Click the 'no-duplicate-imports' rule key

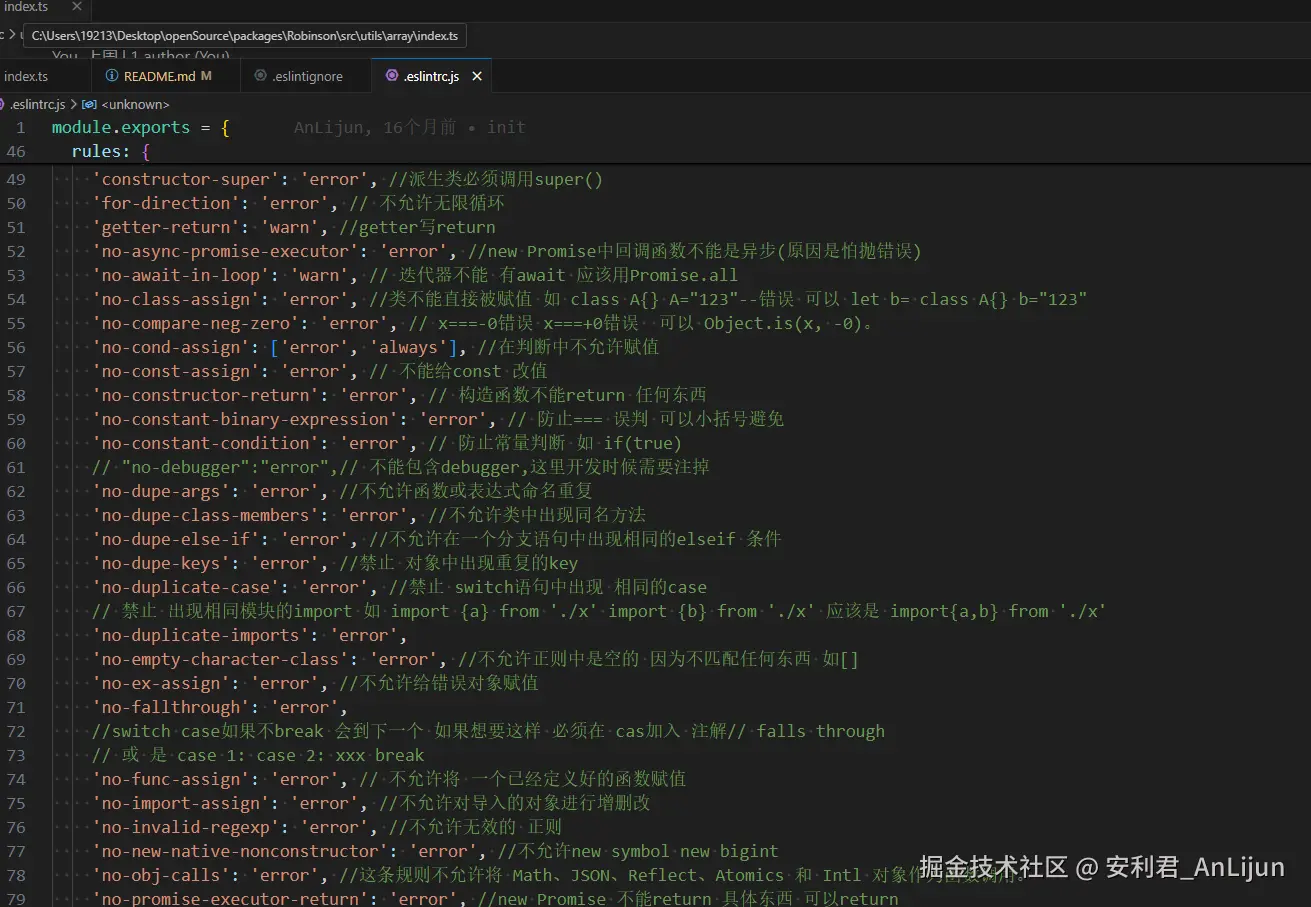[x=201, y=636]
